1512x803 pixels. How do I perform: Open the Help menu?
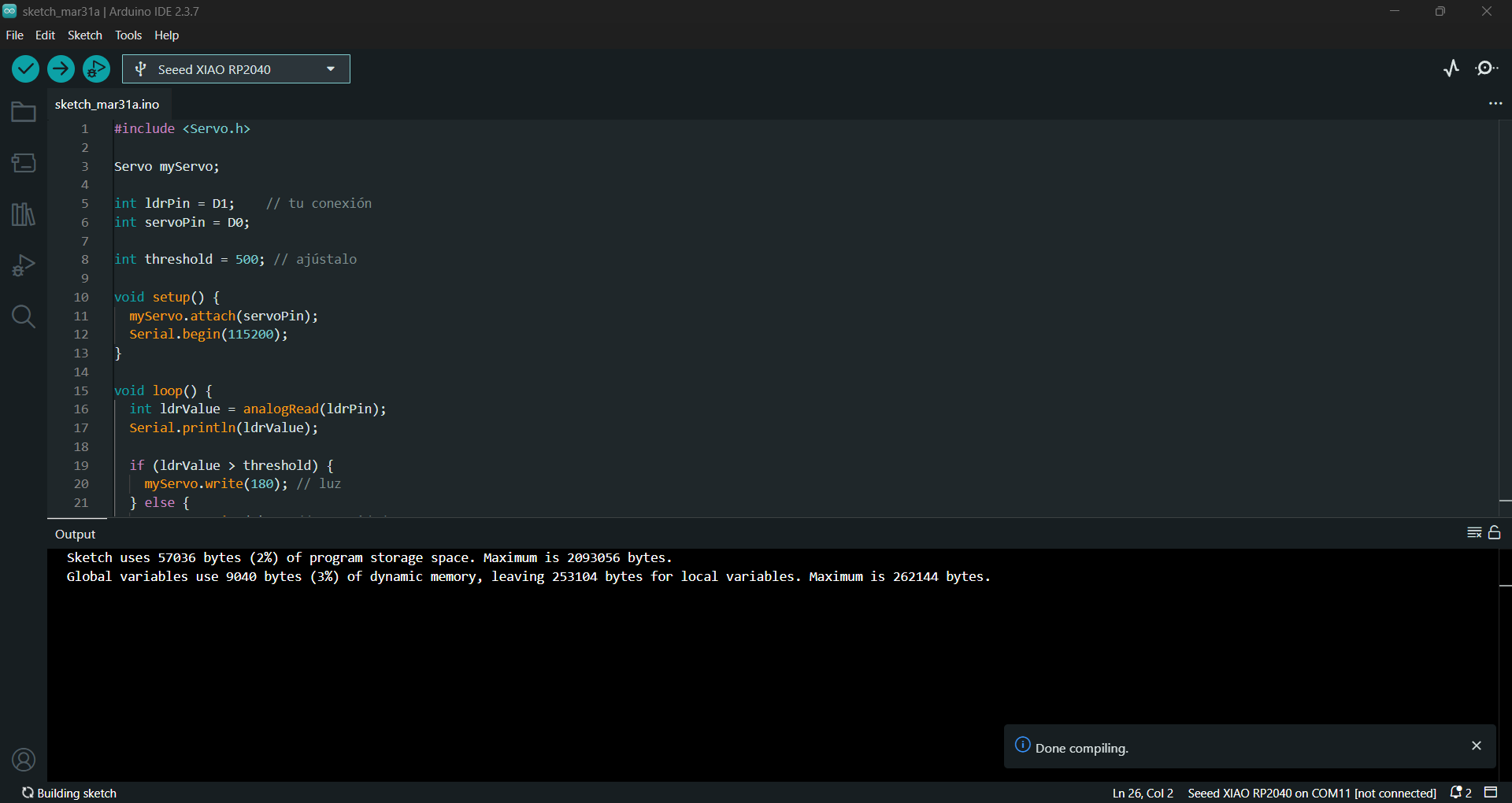pos(167,35)
